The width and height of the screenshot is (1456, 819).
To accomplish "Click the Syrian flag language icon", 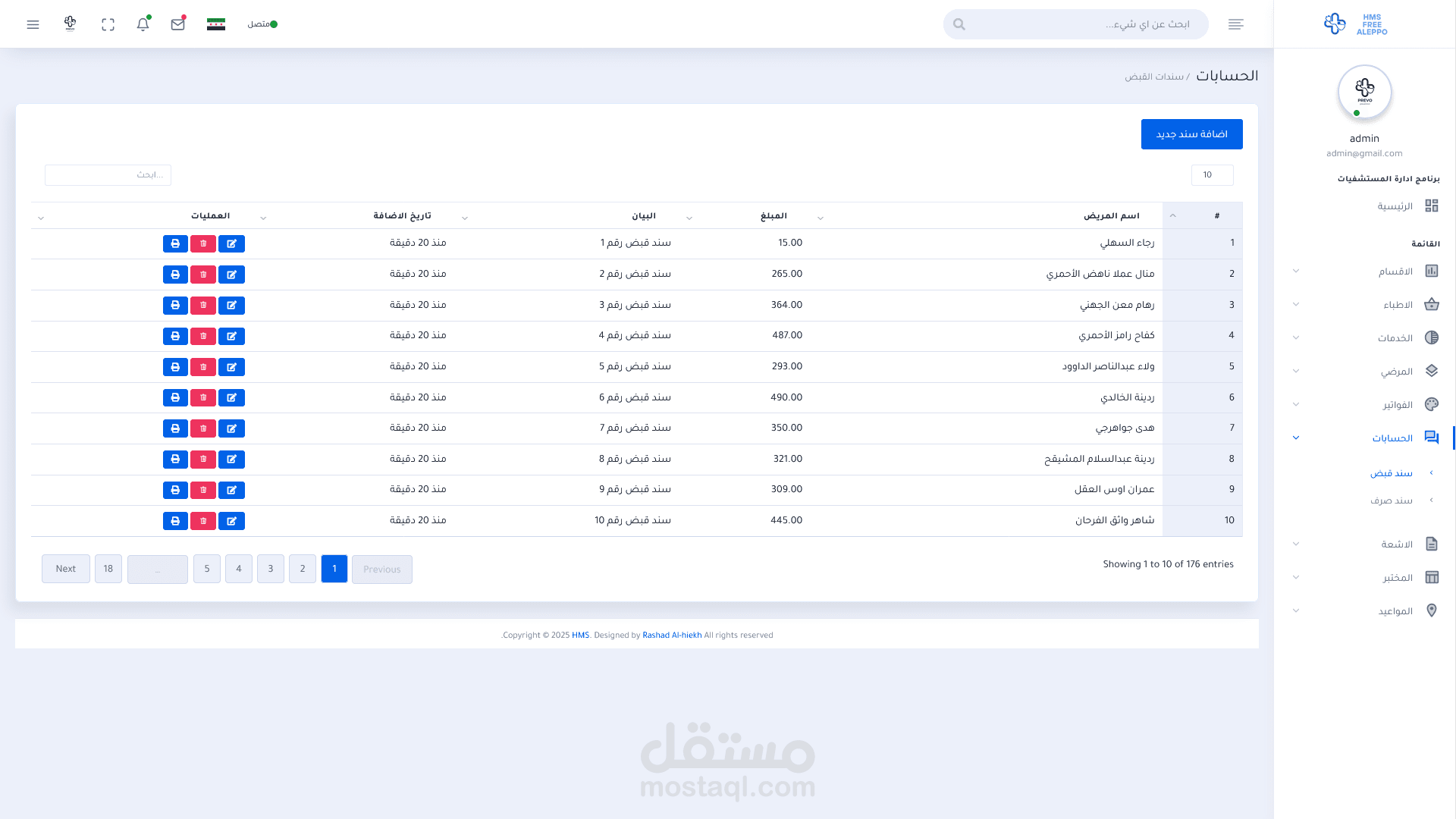I will coord(216,24).
